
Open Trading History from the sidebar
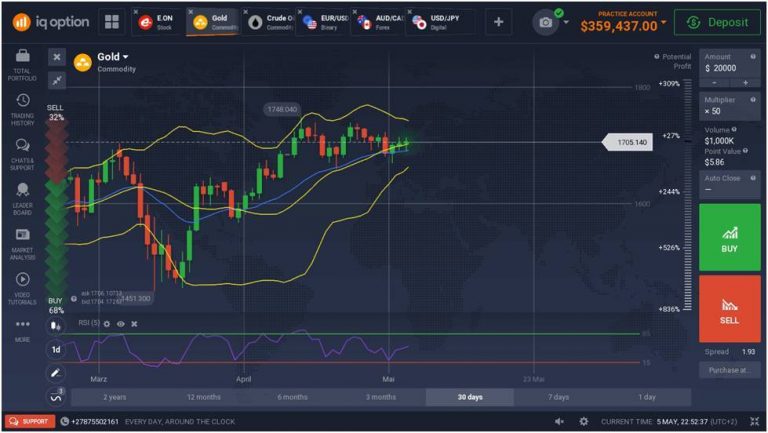click(22, 108)
